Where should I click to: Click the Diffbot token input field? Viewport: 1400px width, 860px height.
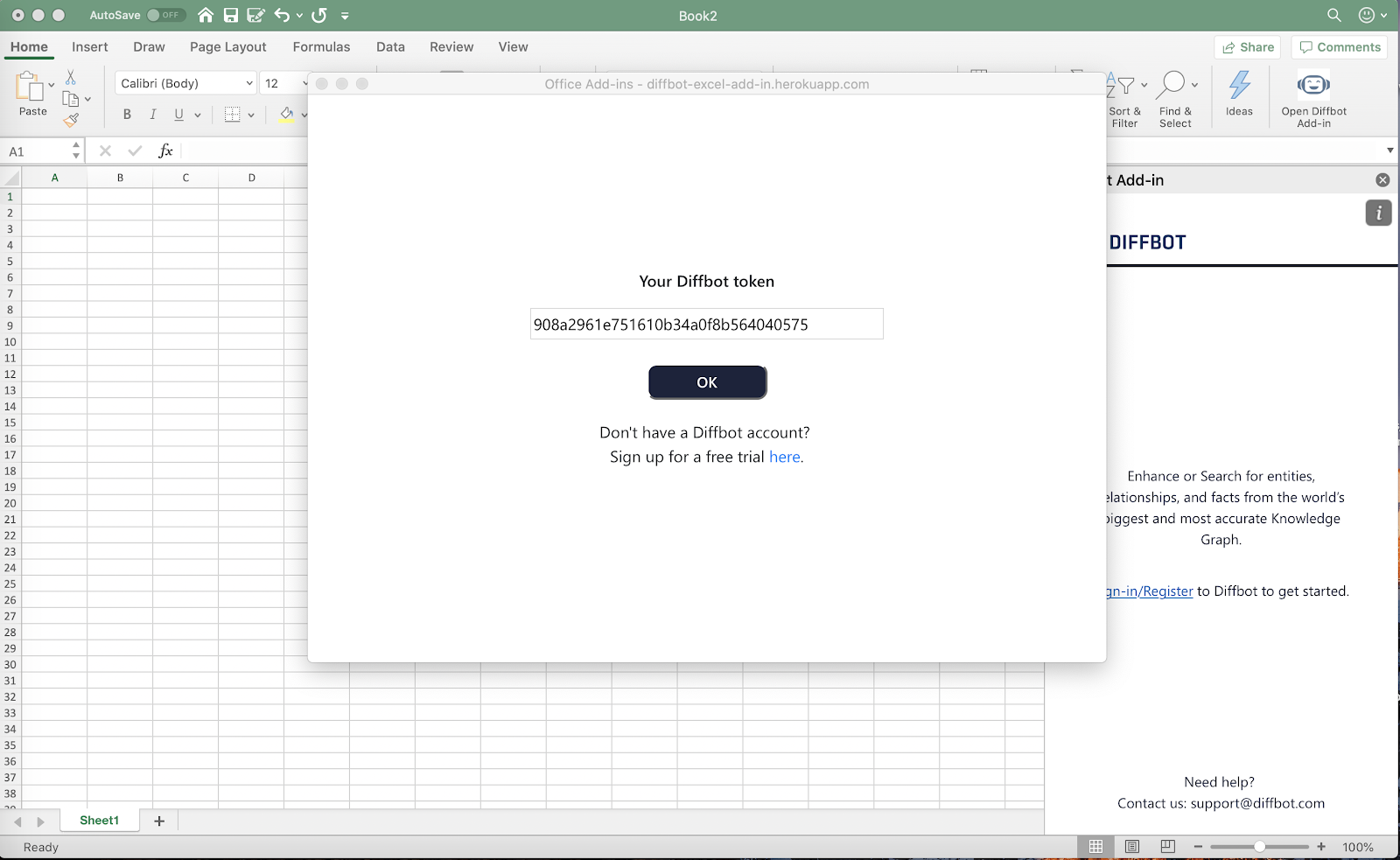[x=707, y=324]
